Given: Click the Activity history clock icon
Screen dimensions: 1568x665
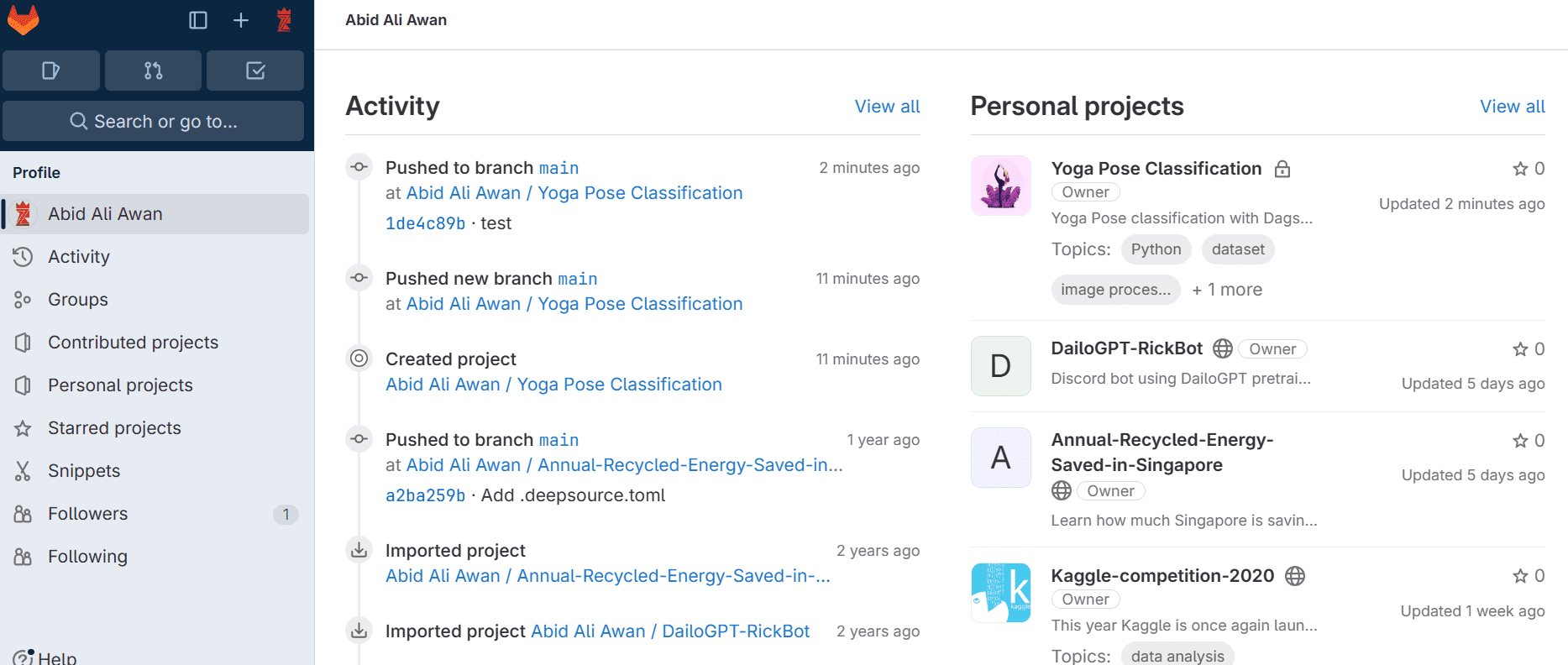Looking at the screenshot, I should click(x=23, y=257).
